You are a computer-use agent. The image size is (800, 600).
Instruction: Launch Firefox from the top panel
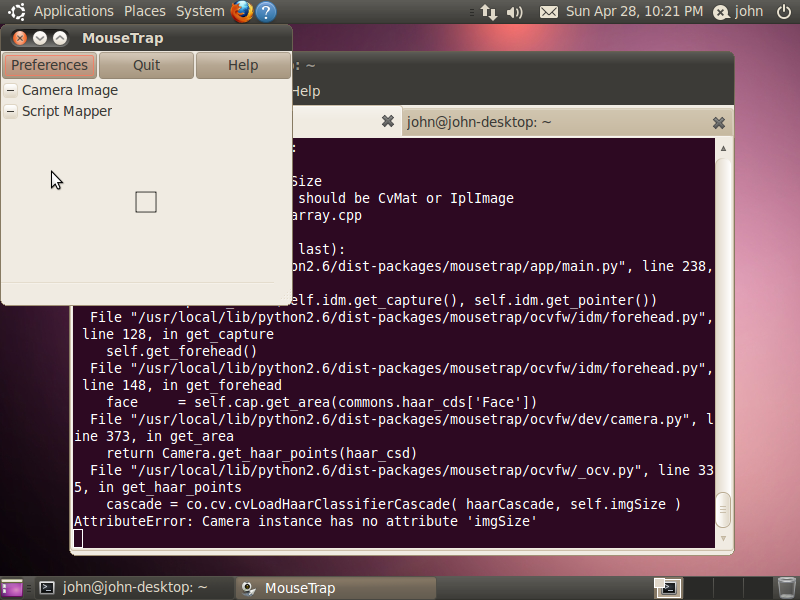(242, 11)
